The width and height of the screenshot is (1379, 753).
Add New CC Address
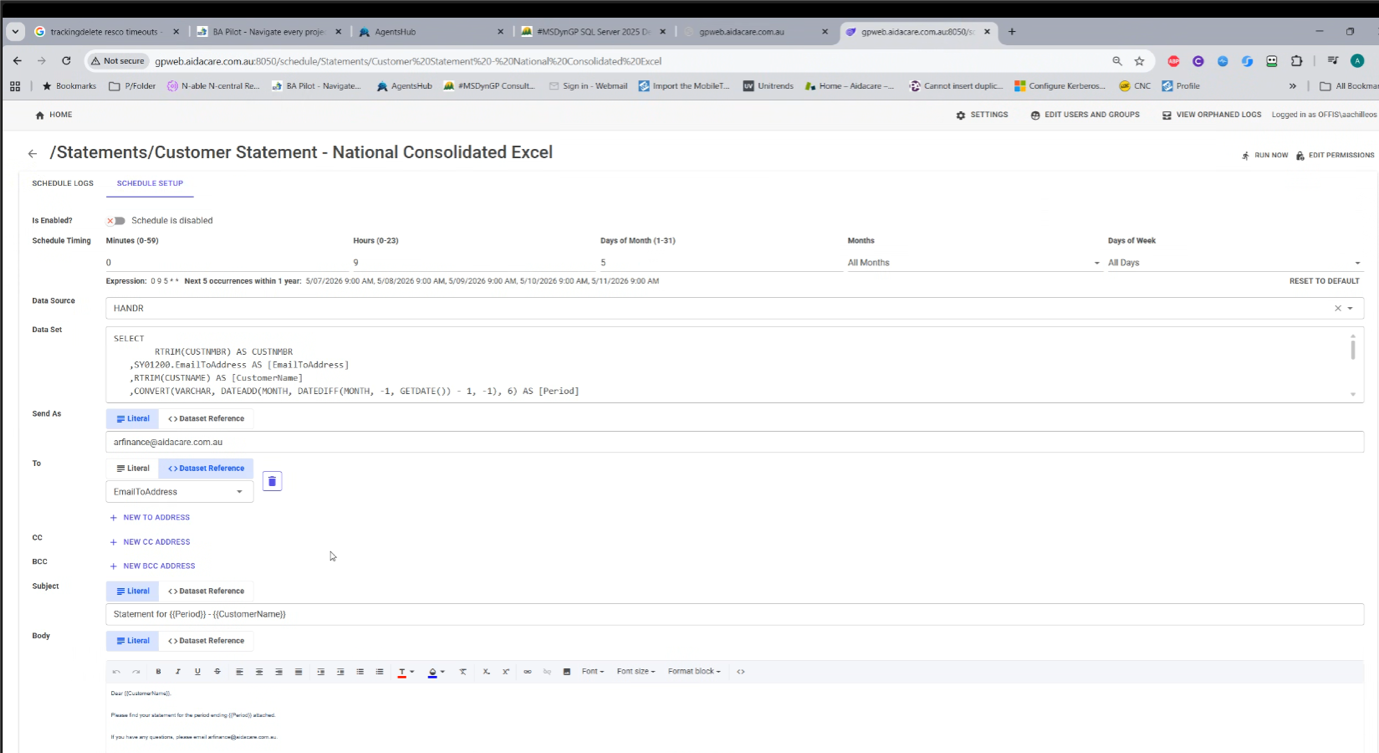[x=150, y=542]
